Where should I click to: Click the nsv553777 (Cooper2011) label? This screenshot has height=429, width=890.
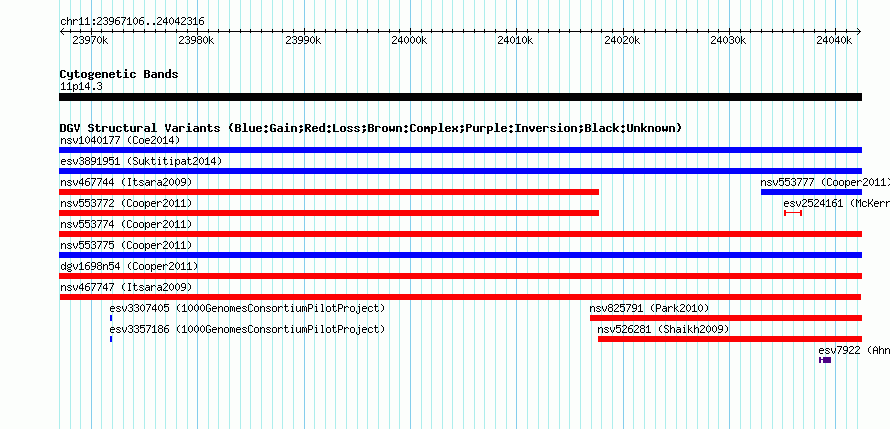coord(825,182)
